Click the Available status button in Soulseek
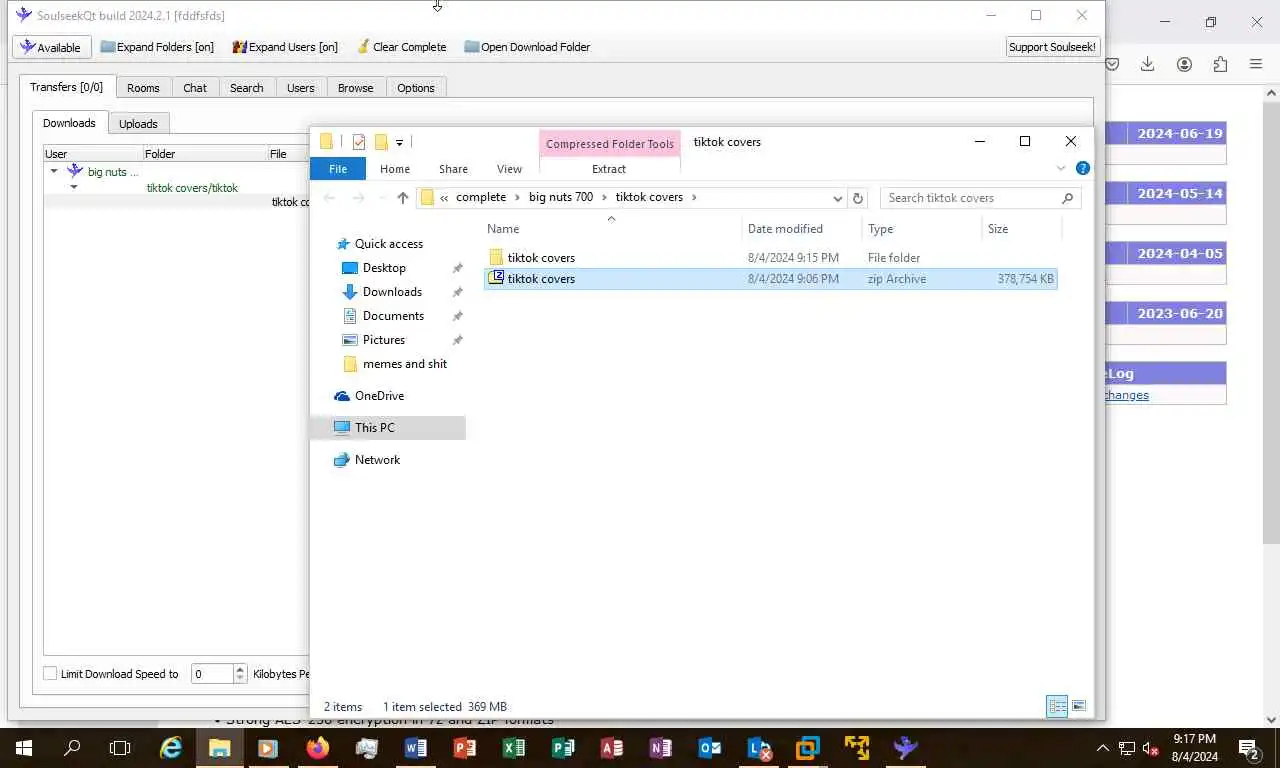The height and width of the screenshot is (768, 1280). [x=52, y=47]
